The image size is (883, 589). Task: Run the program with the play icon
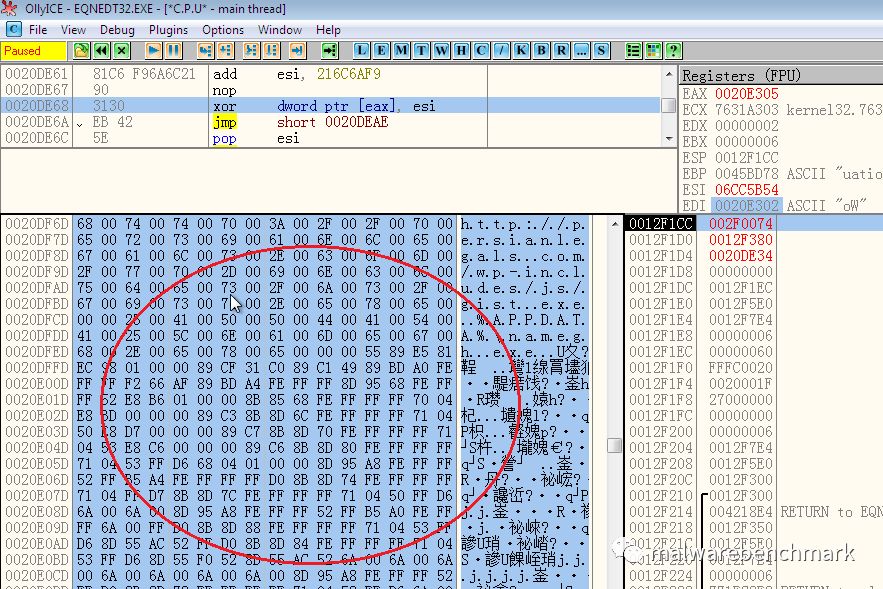(153, 50)
